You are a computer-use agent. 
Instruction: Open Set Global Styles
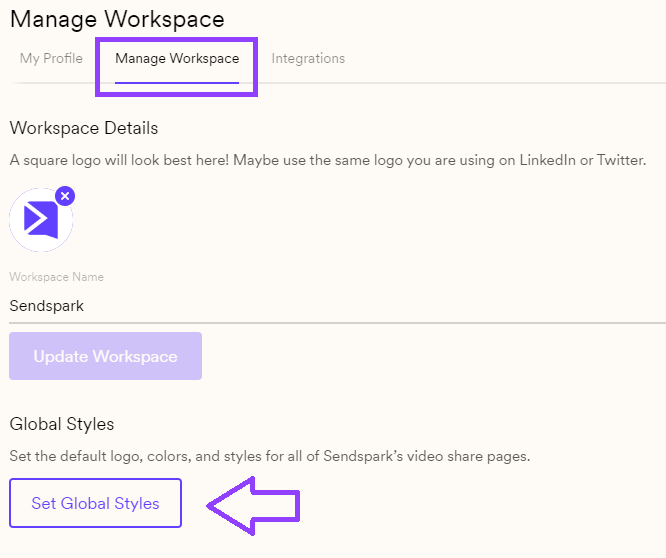click(x=96, y=503)
